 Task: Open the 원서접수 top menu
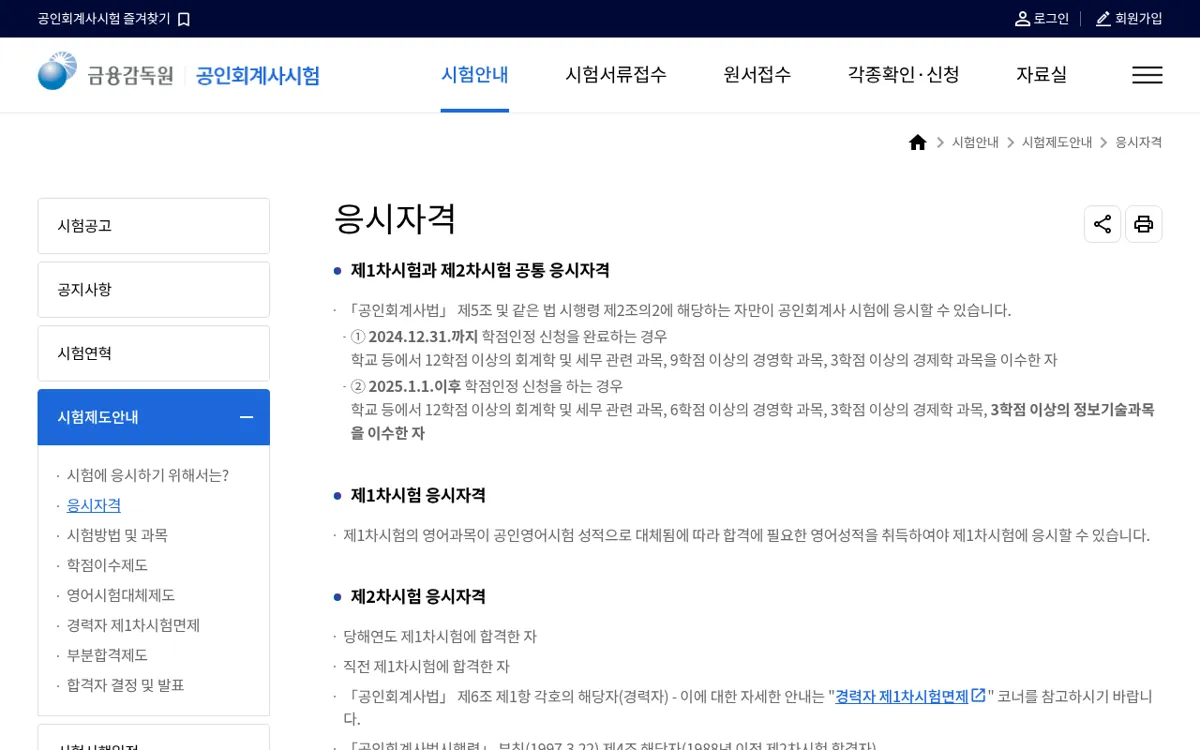click(x=757, y=74)
